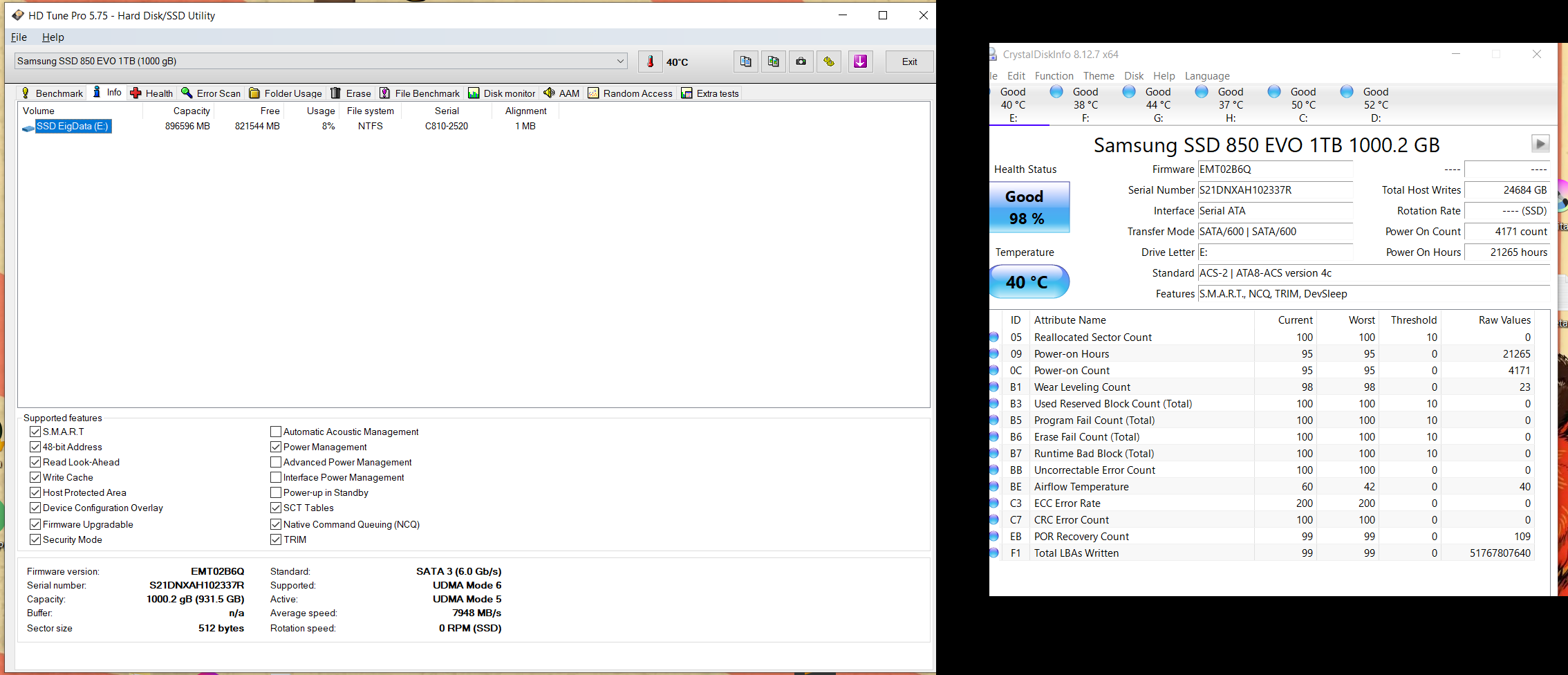Viewport: 1568px width, 675px height.
Task: Click the Good 98 % health status button
Action: [x=1029, y=207]
